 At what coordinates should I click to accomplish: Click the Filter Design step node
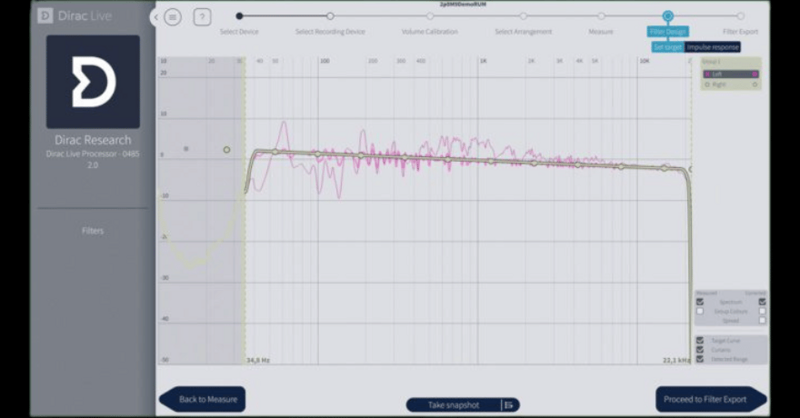click(667, 16)
